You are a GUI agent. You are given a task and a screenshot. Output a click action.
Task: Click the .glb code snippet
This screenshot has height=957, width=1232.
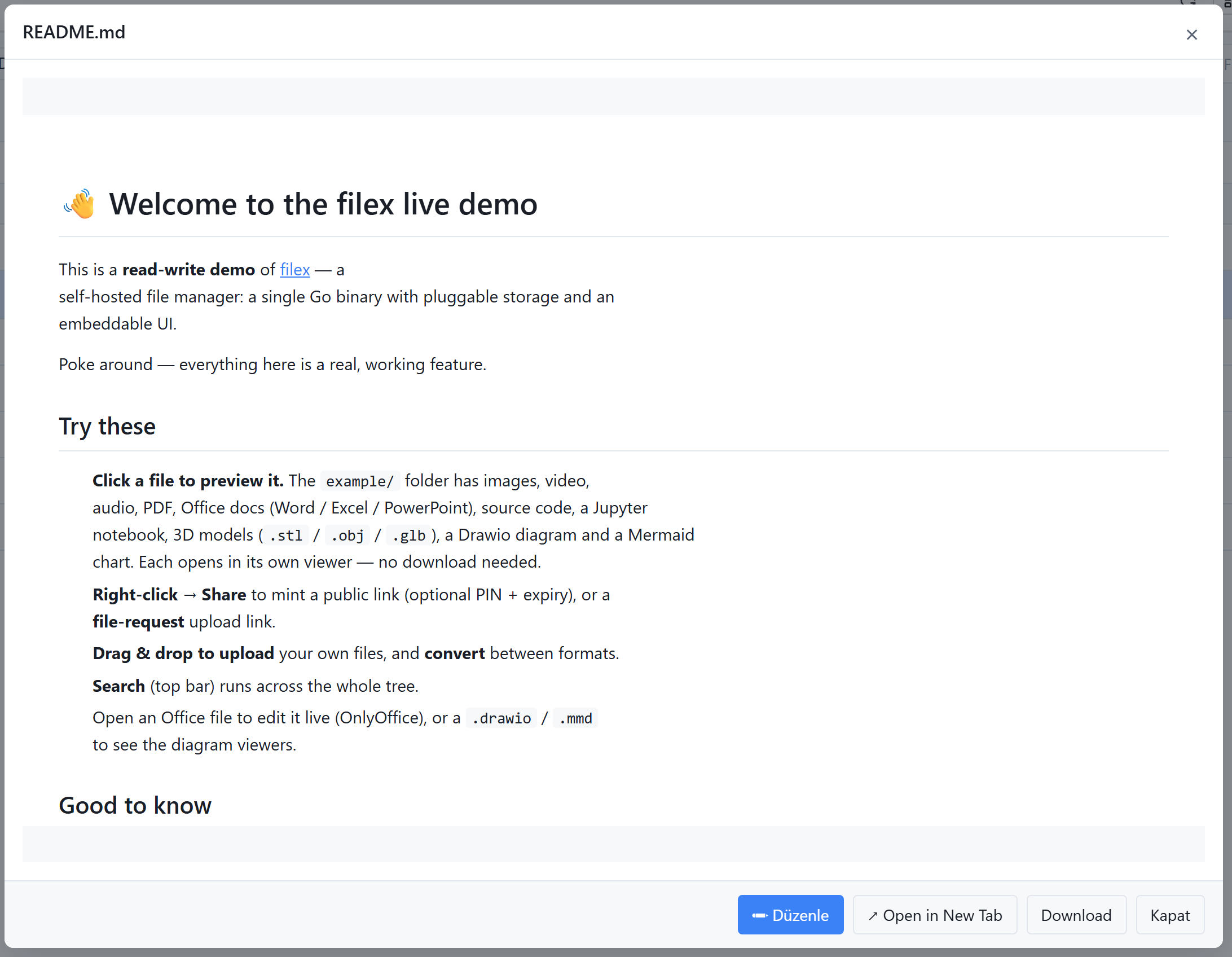click(409, 535)
